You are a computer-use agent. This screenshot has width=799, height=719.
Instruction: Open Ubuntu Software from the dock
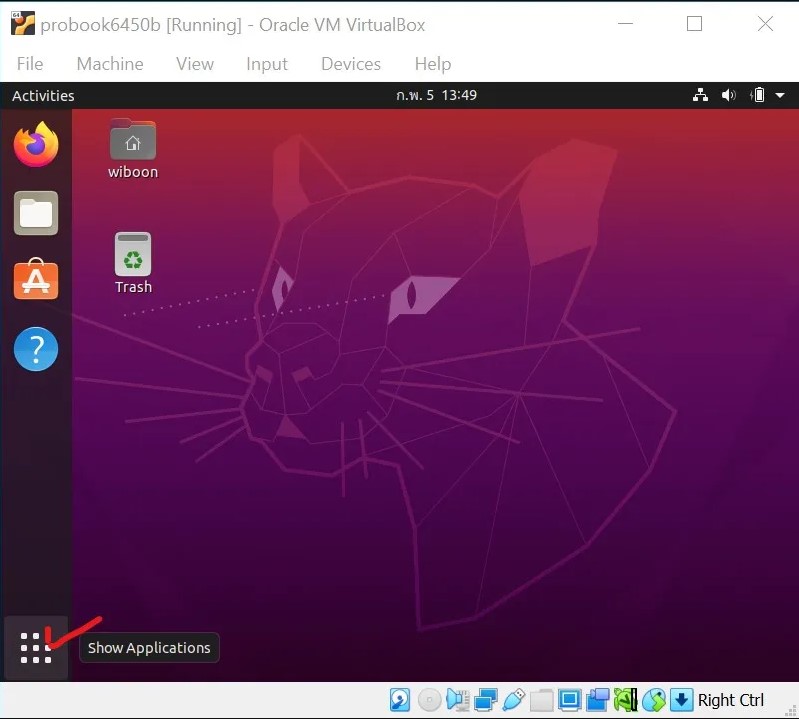coord(36,281)
